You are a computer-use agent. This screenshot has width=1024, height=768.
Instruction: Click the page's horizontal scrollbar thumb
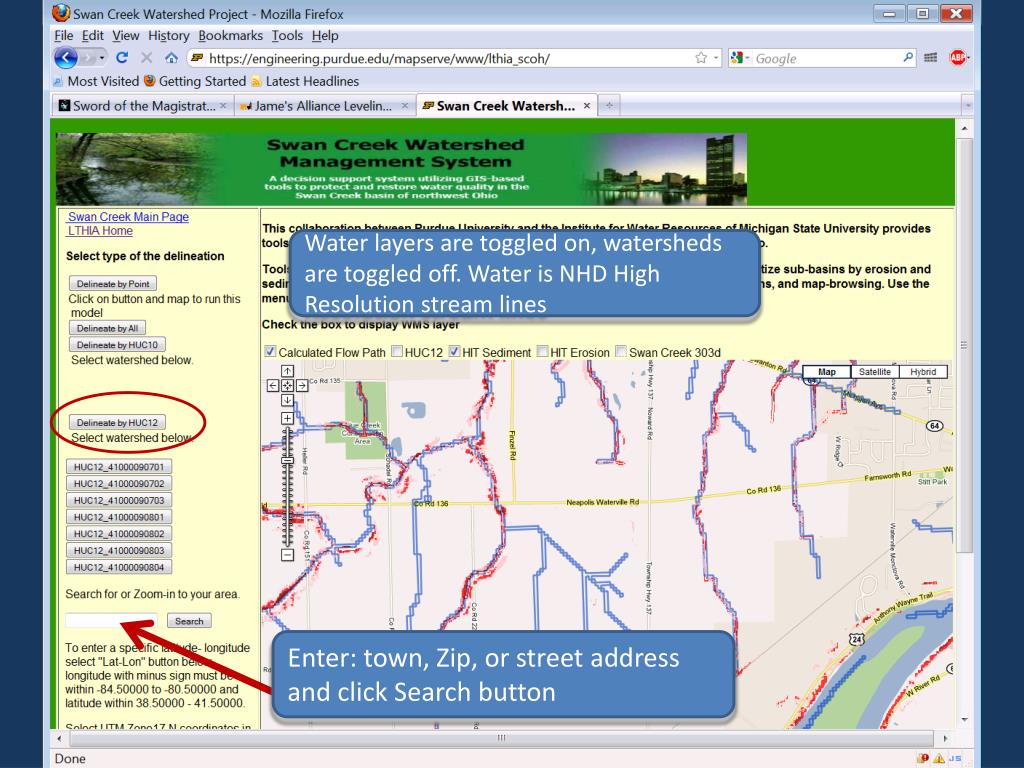coord(502,738)
